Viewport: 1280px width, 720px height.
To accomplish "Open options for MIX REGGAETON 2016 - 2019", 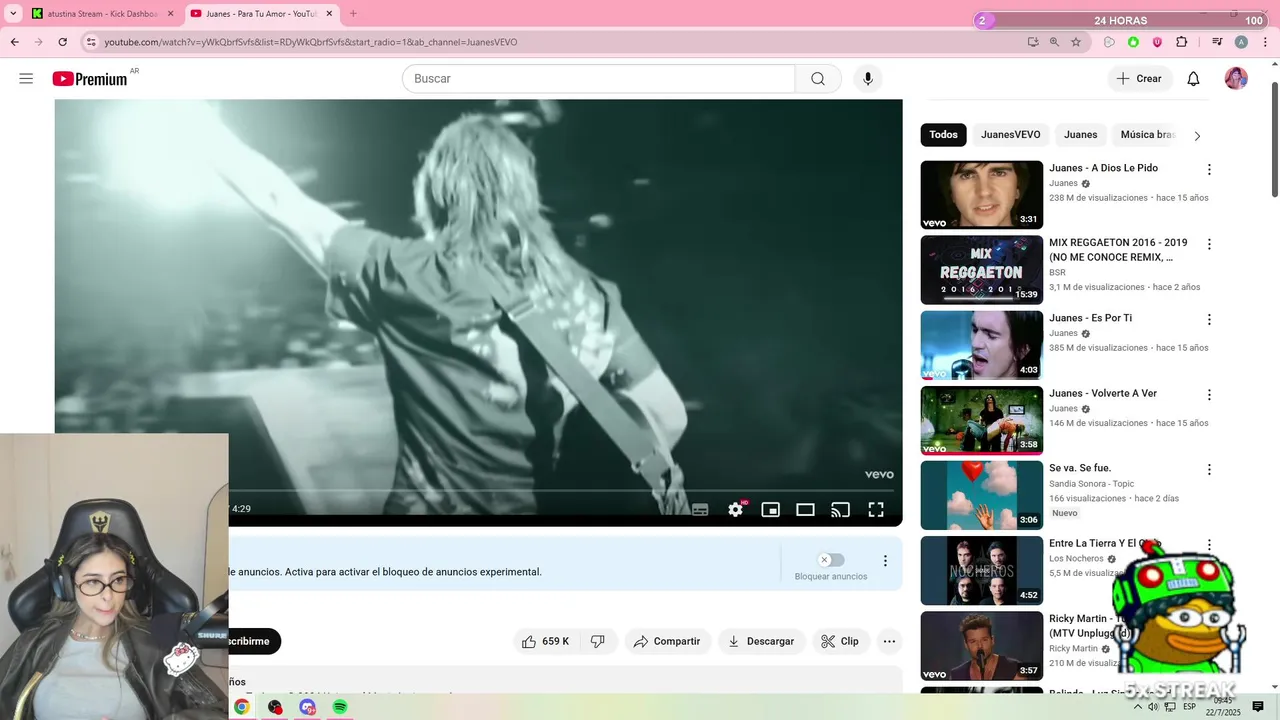I will coord(1209,244).
